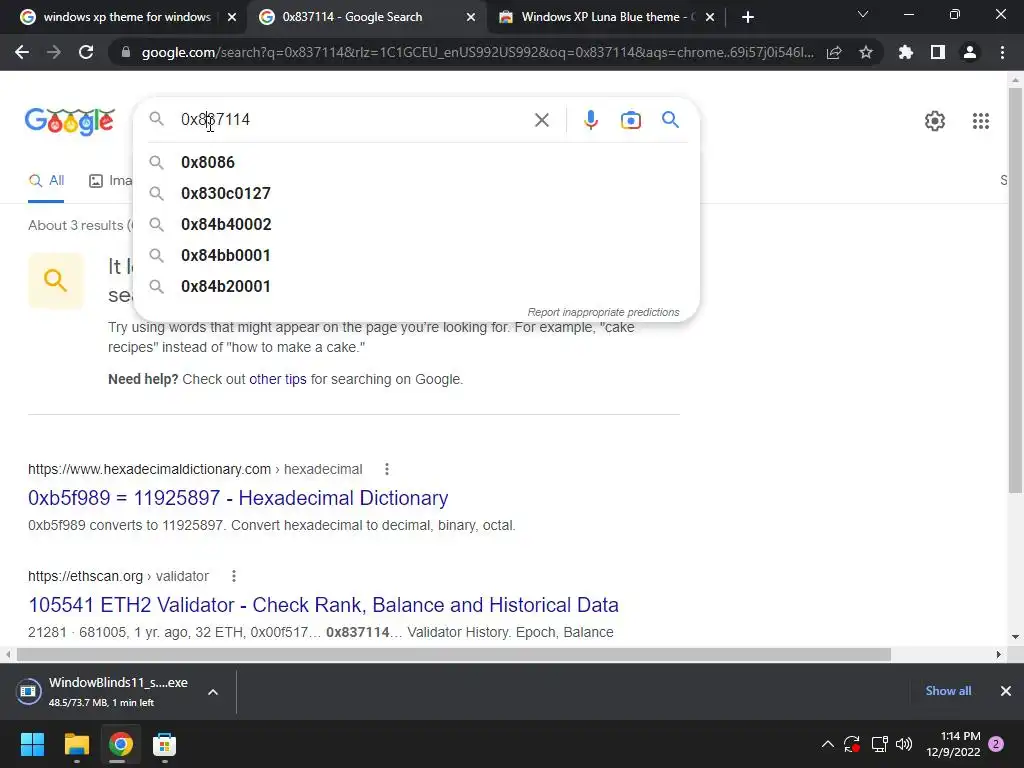Open Hexadecimal Dictionary result title
The image size is (1024, 768).
(238, 498)
